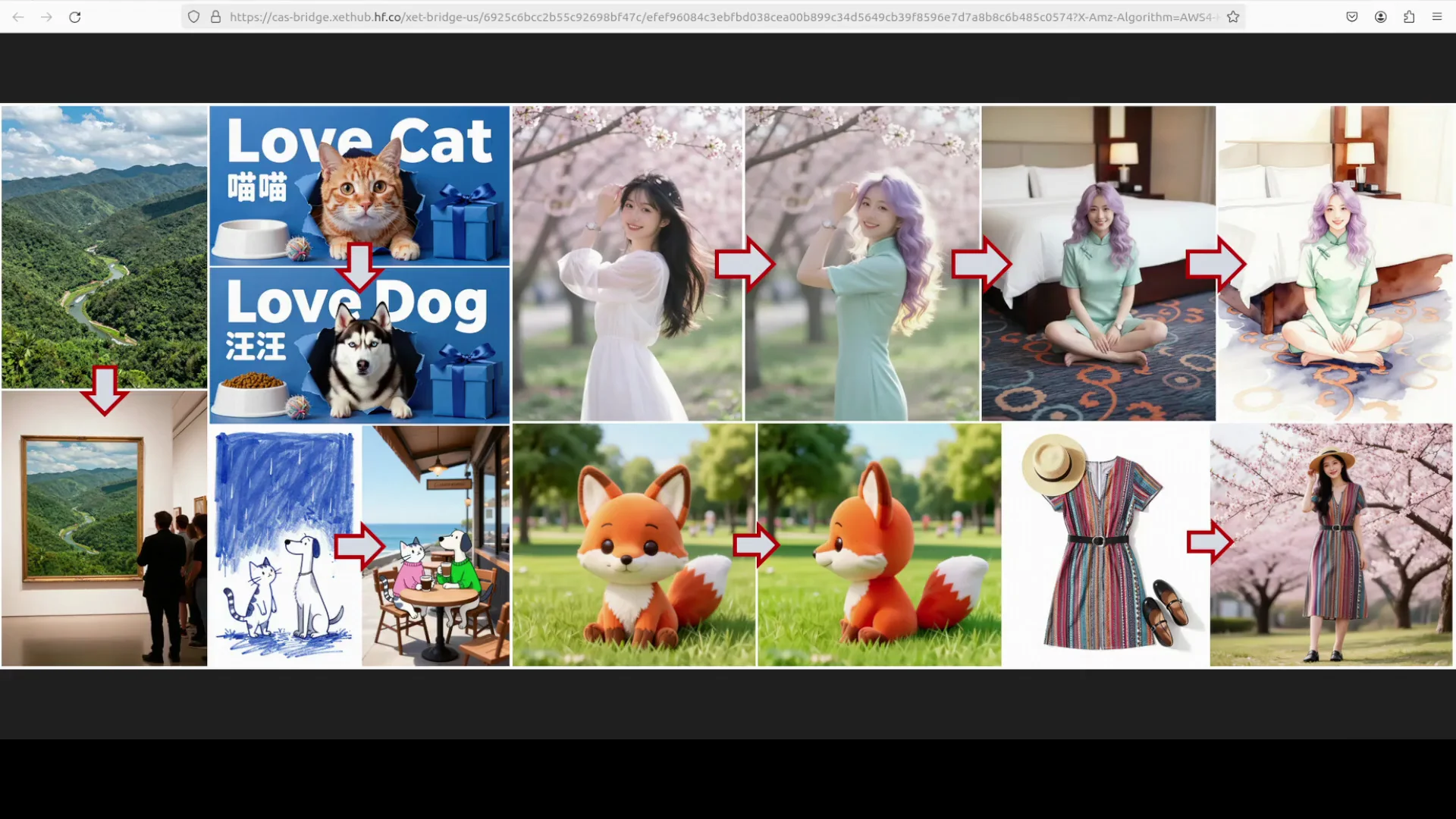Image resolution: width=1456 pixels, height=819 pixels.
Task: Open the Firefox account menu
Action: point(1380,17)
